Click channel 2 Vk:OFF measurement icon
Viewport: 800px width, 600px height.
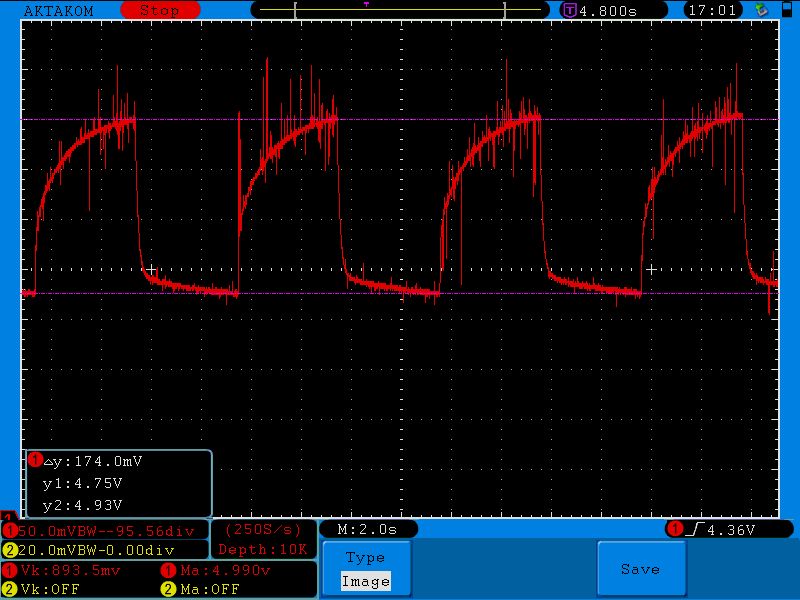[12, 588]
